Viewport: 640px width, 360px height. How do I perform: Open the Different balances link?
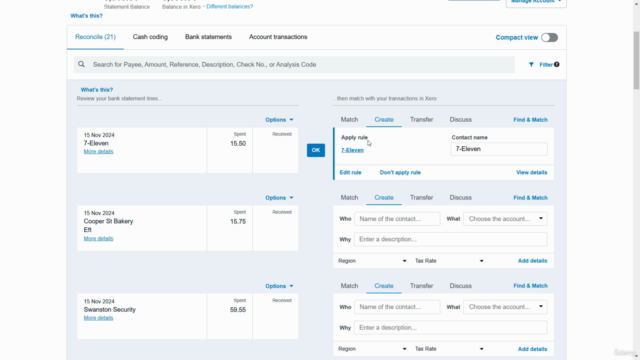(229, 7)
